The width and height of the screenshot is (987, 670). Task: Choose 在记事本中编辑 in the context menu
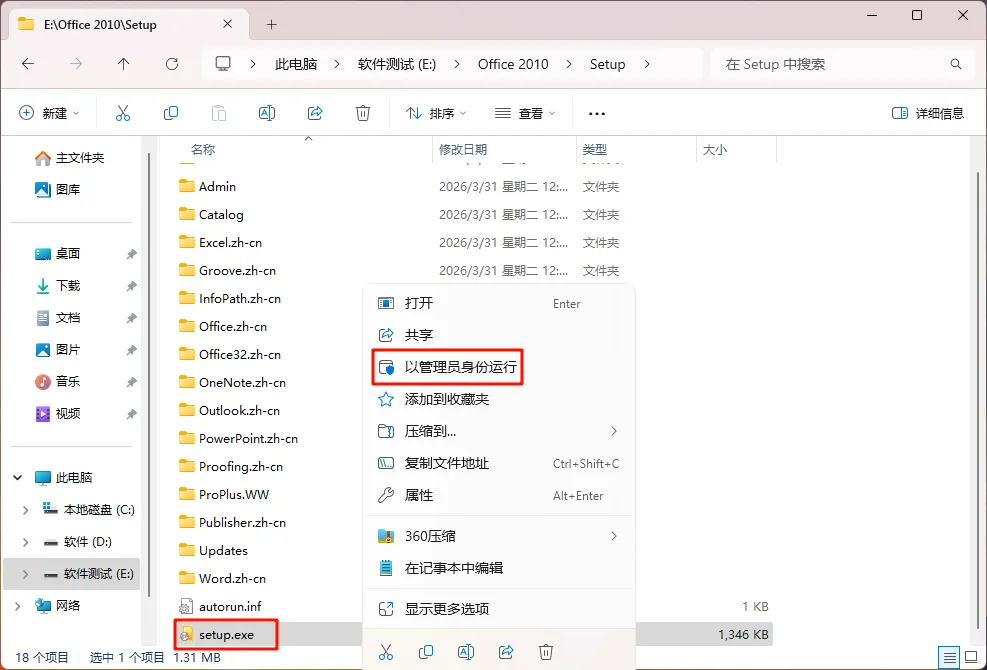coord(499,568)
